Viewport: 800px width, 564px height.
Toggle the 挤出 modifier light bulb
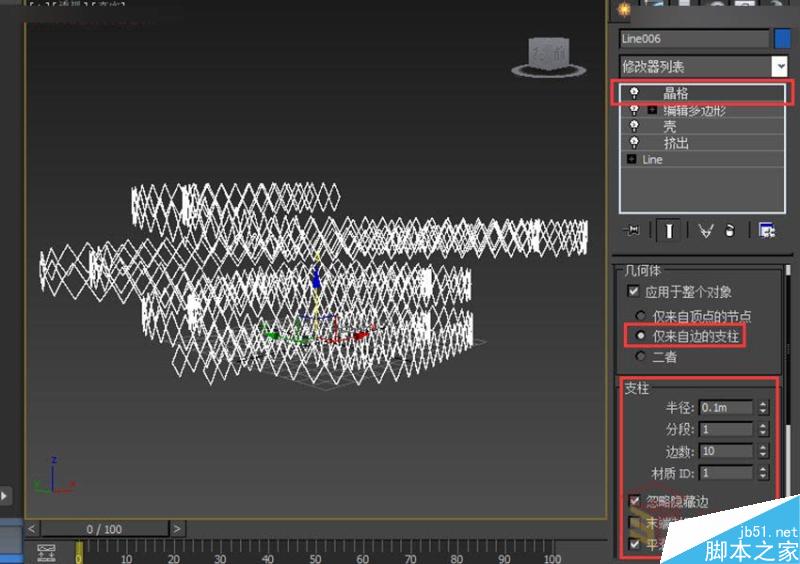pos(634,142)
